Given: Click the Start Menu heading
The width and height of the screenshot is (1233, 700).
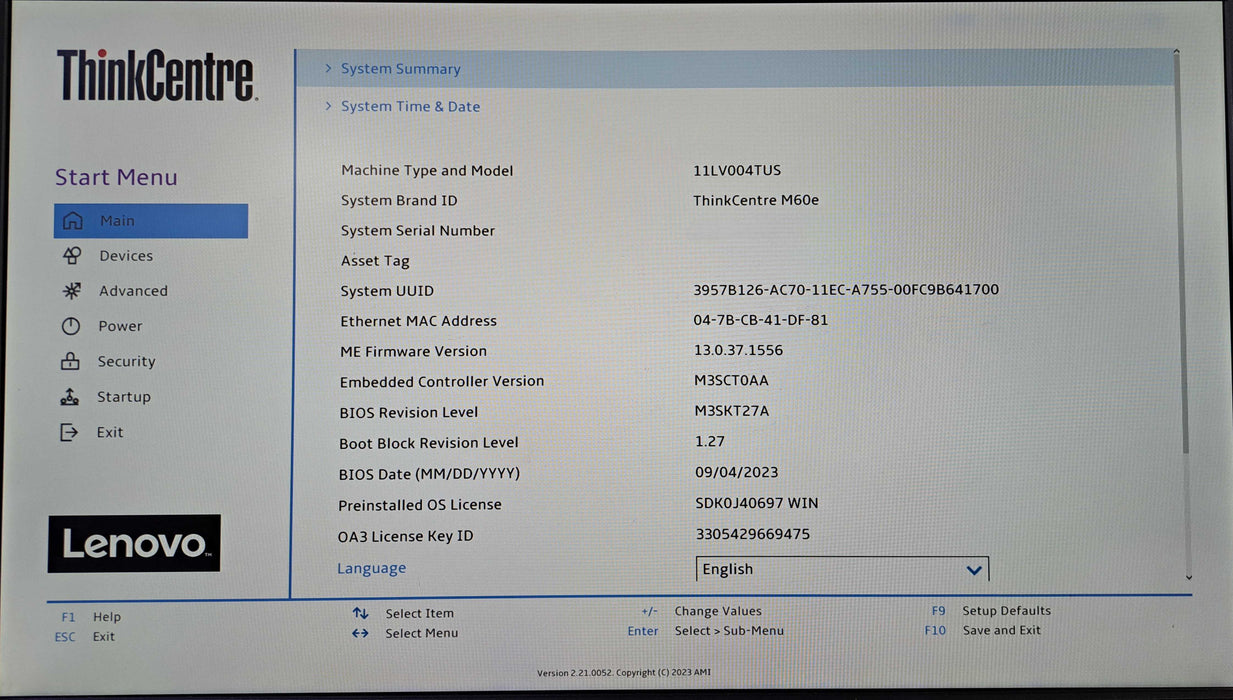Looking at the screenshot, I should tap(116, 177).
